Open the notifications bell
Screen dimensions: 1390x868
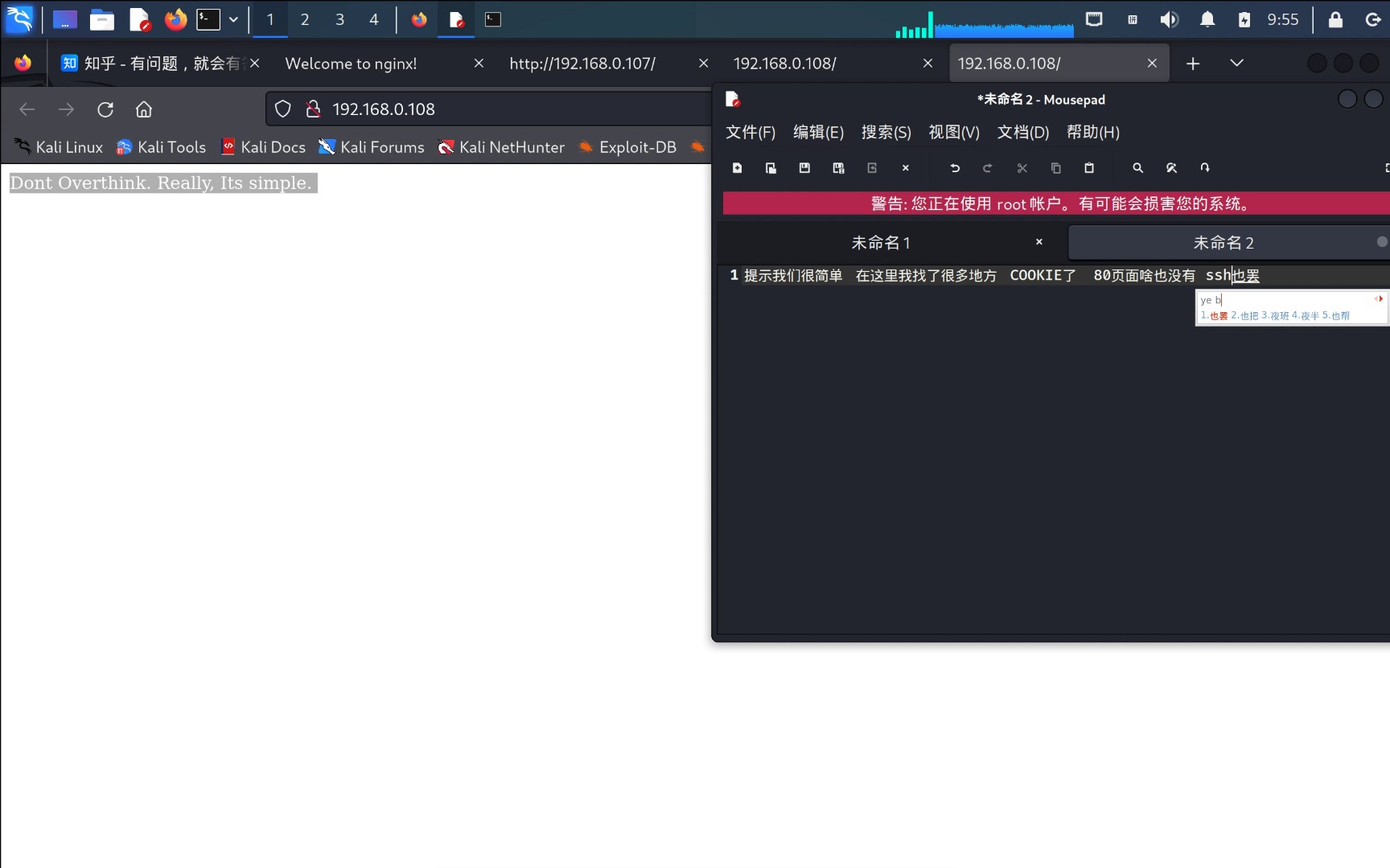(1207, 19)
